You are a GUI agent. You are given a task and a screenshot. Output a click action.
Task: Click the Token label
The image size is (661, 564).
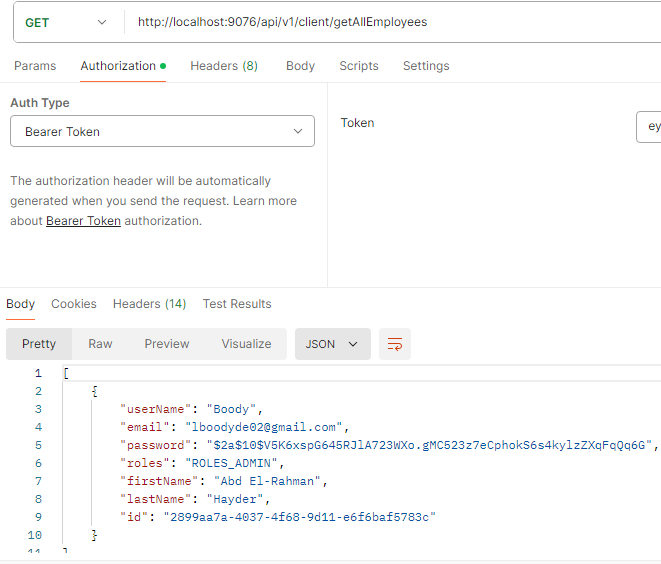click(357, 123)
